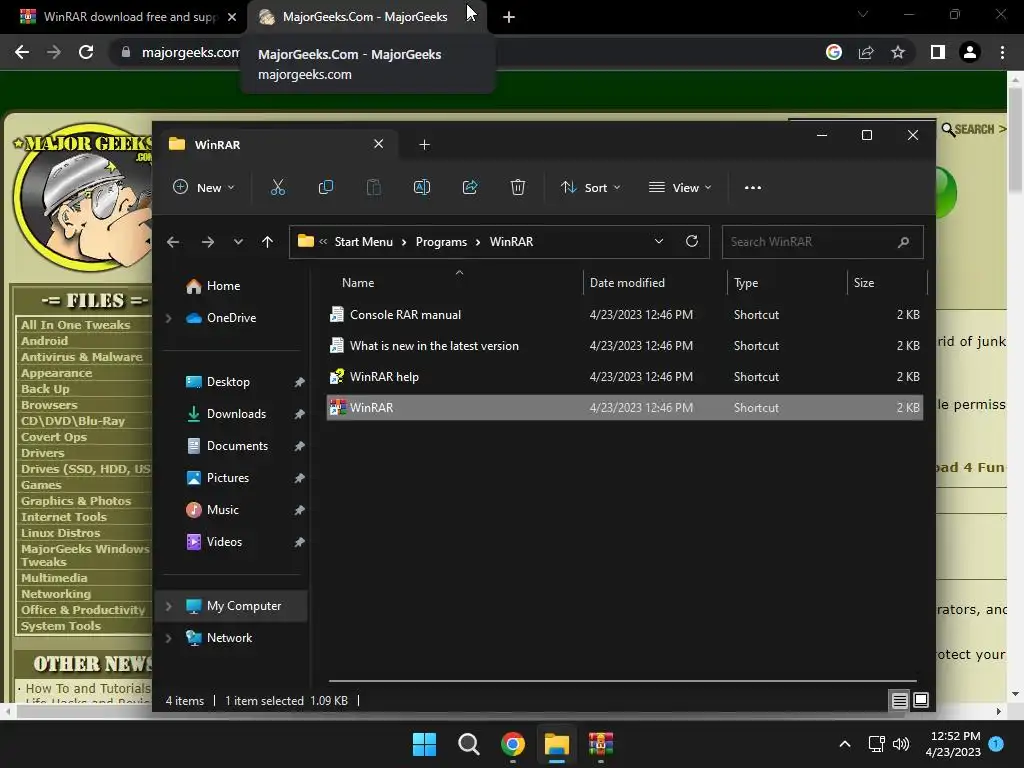This screenshot has height=768, width=1024.
Task: Sort by Date modified column header
Action: [x=627, y=283]
